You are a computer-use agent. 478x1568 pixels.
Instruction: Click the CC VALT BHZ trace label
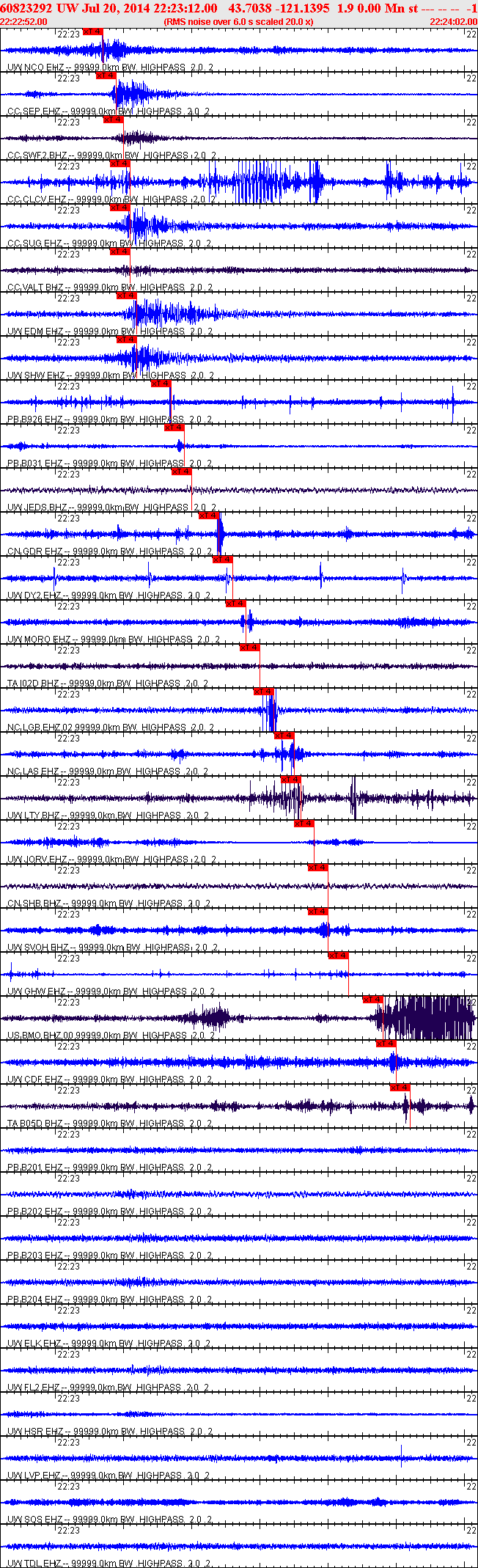110,287
